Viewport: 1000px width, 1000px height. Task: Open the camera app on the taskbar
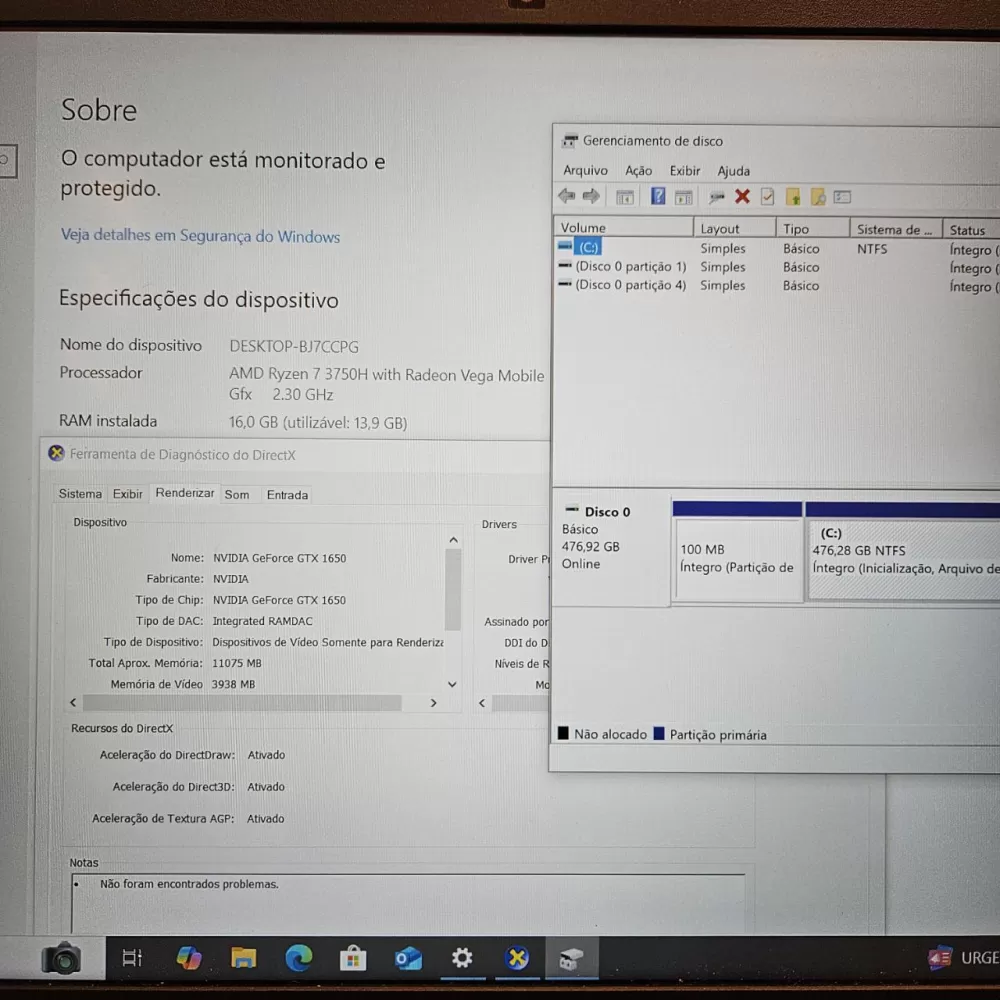pyautogui.click(x=61, y=958)
